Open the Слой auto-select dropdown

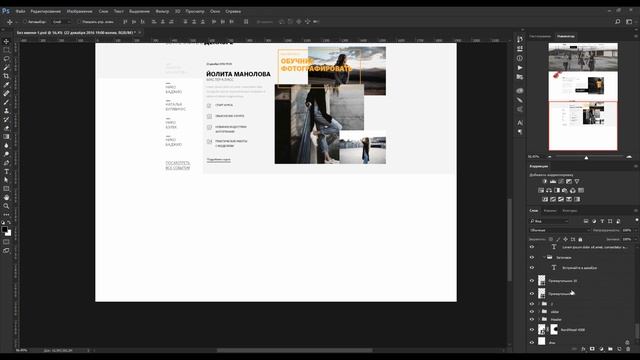(x=61, y=22)
